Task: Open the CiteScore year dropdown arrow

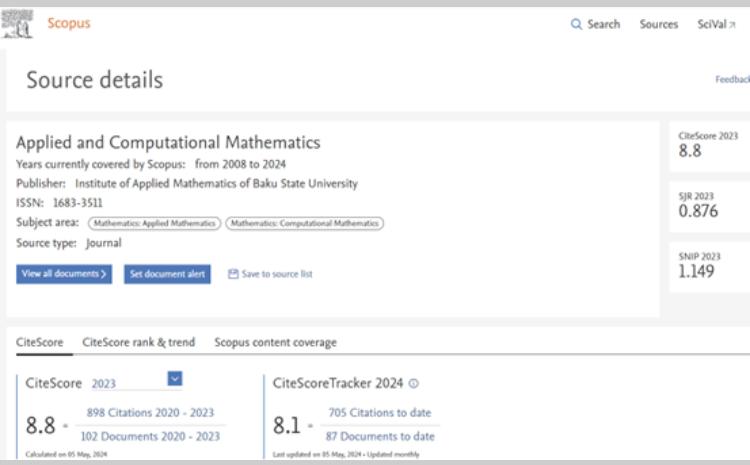Action: pyautogui.click(x=175, y=378)
